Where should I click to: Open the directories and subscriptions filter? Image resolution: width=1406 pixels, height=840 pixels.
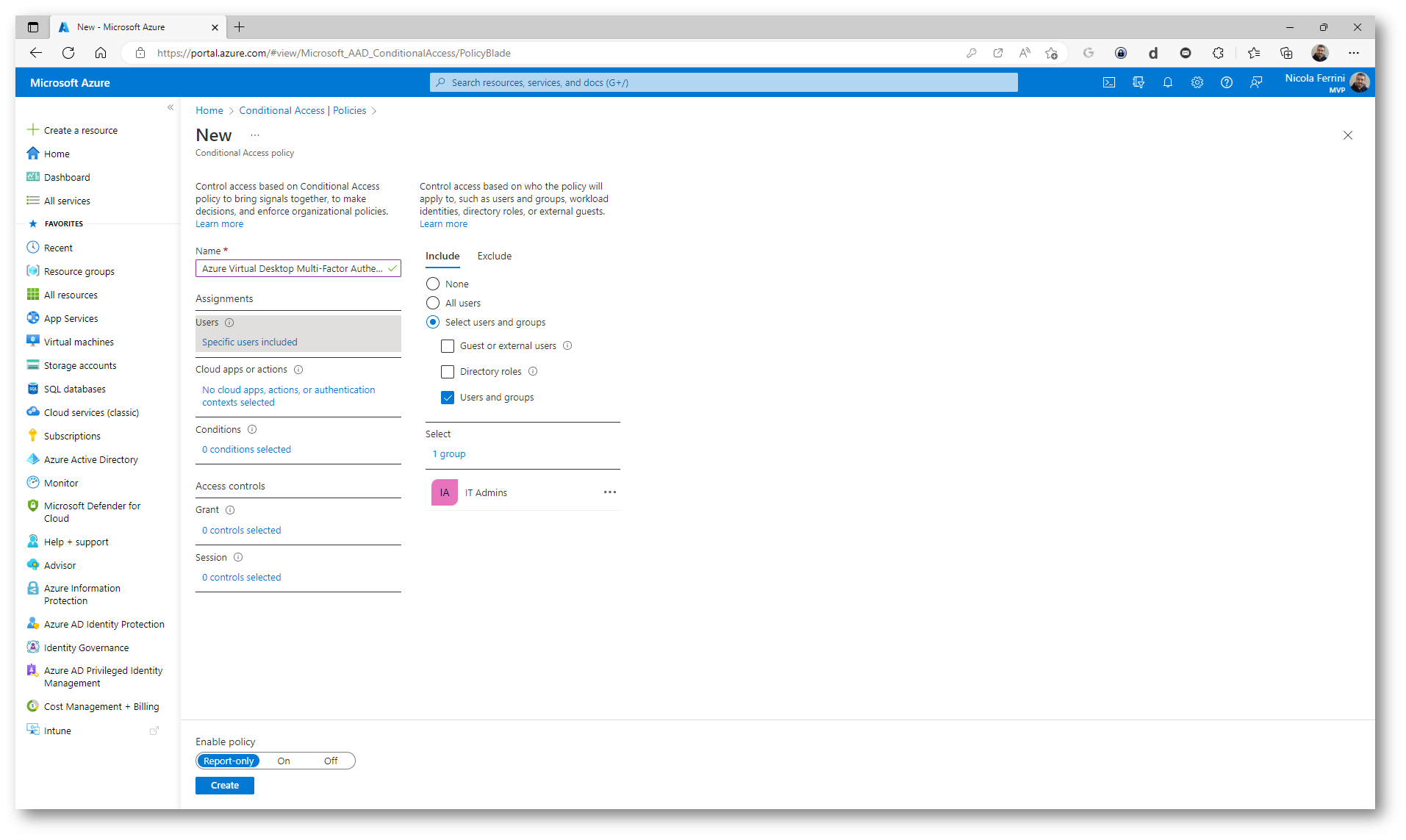click(x=1138, y=82)
